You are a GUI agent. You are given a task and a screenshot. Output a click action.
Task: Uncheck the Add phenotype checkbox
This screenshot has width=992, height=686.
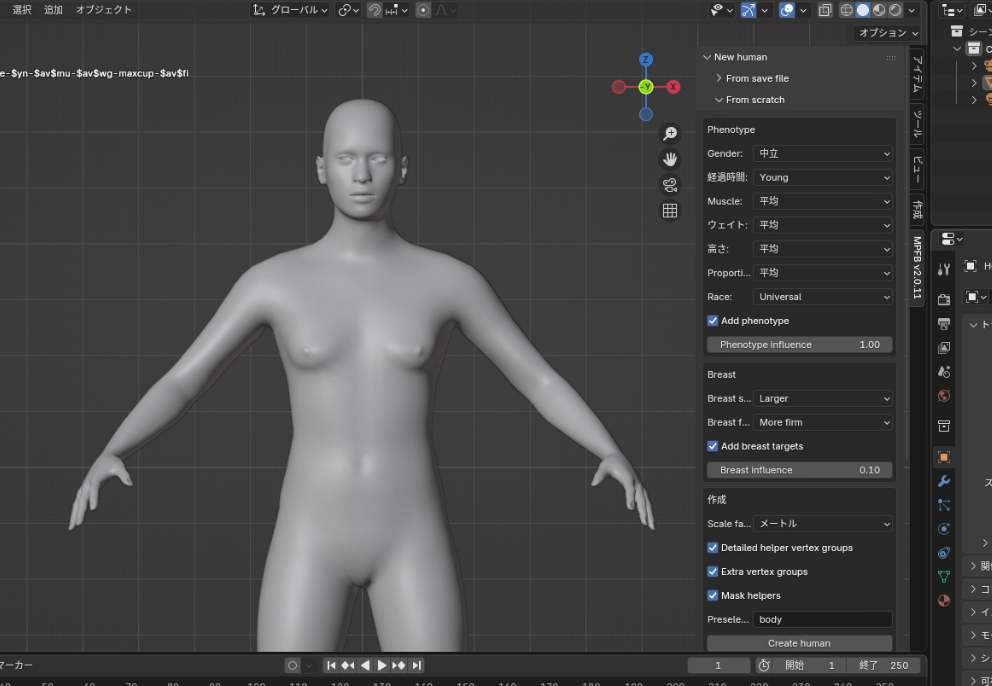[713, 321]
